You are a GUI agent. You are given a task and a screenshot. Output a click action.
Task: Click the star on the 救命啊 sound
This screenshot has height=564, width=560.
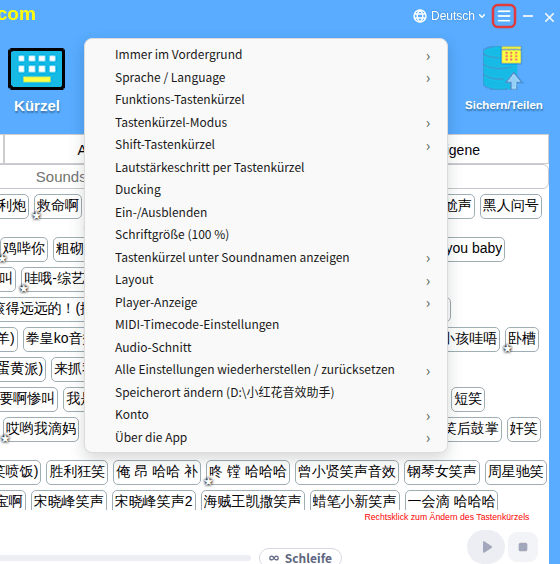point(36,215)
